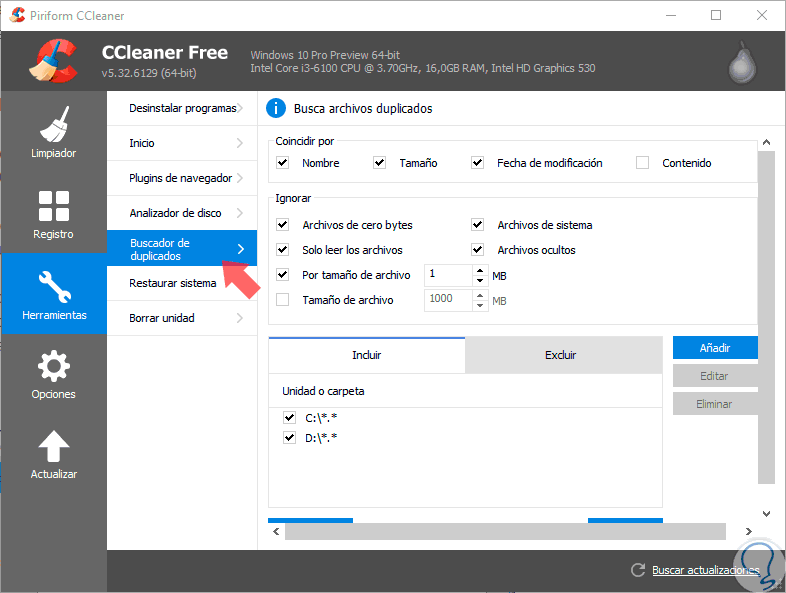Toggle the Tamaño match checkbox
This screenshot has height=593, width=786.
379,162
